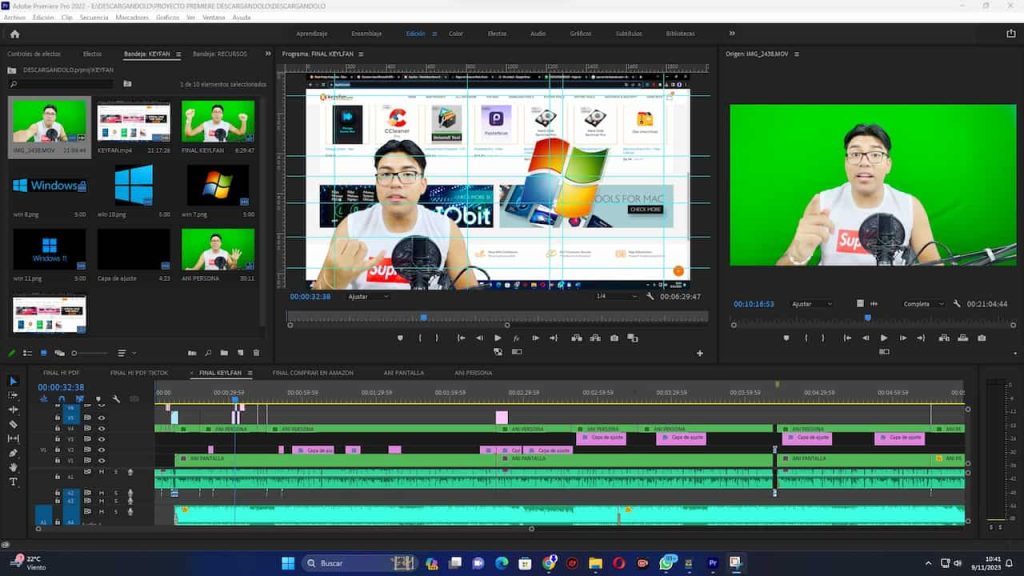Step back one frame in Program monitor
Image resolution: width=1024 pixels, height=576 pixels.
[x=479, y=338]
